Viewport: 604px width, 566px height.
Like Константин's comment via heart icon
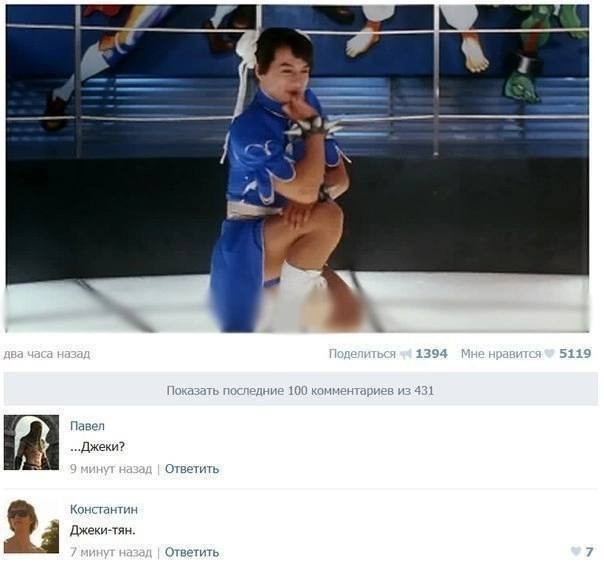coord(575,551)
